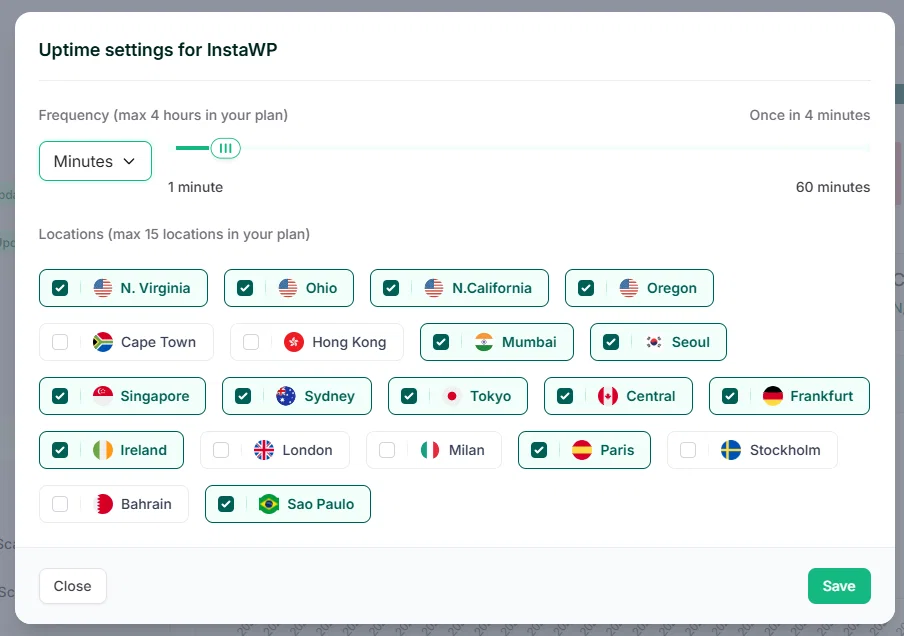Screen dimensions: 904x636
Task: Click the '1 minute' slider minimum label
Action: [x=195, y=187]
